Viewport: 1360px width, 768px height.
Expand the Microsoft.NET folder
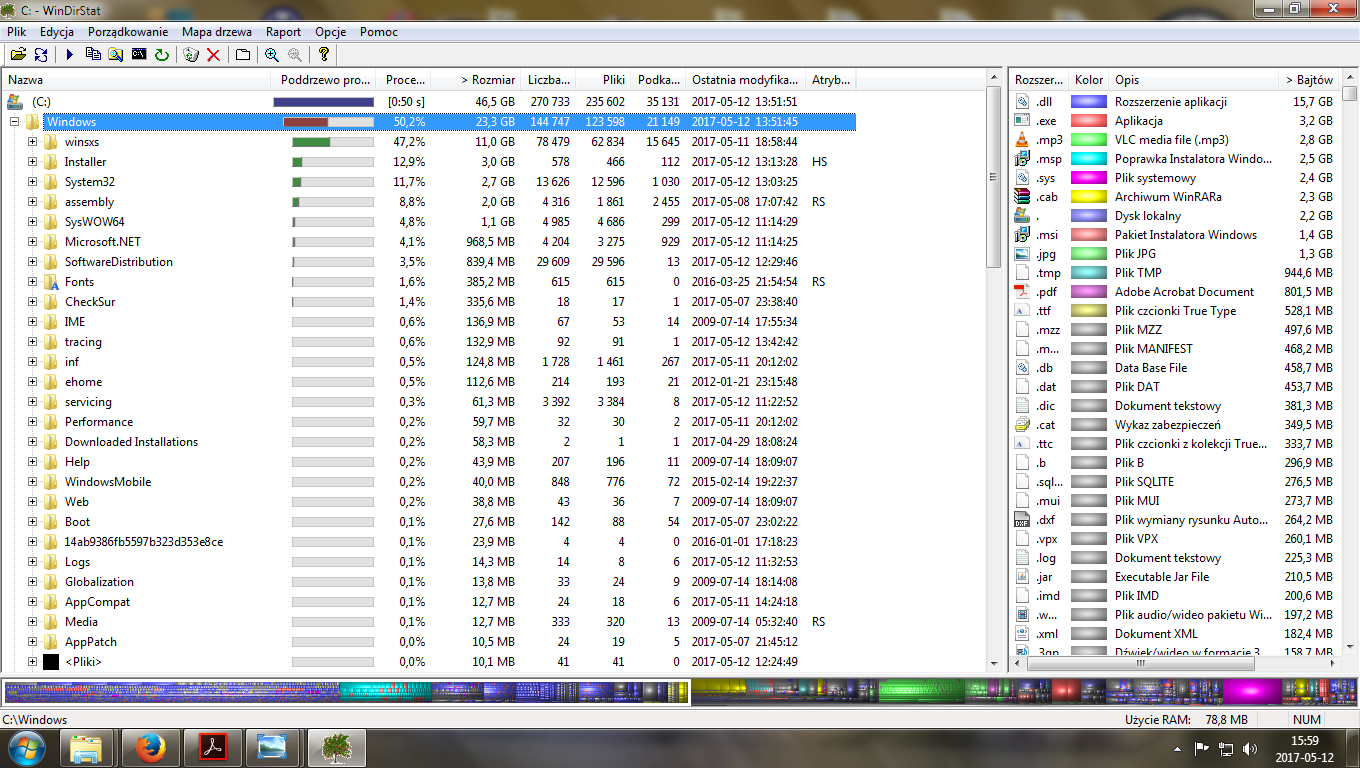click(32, 242)
